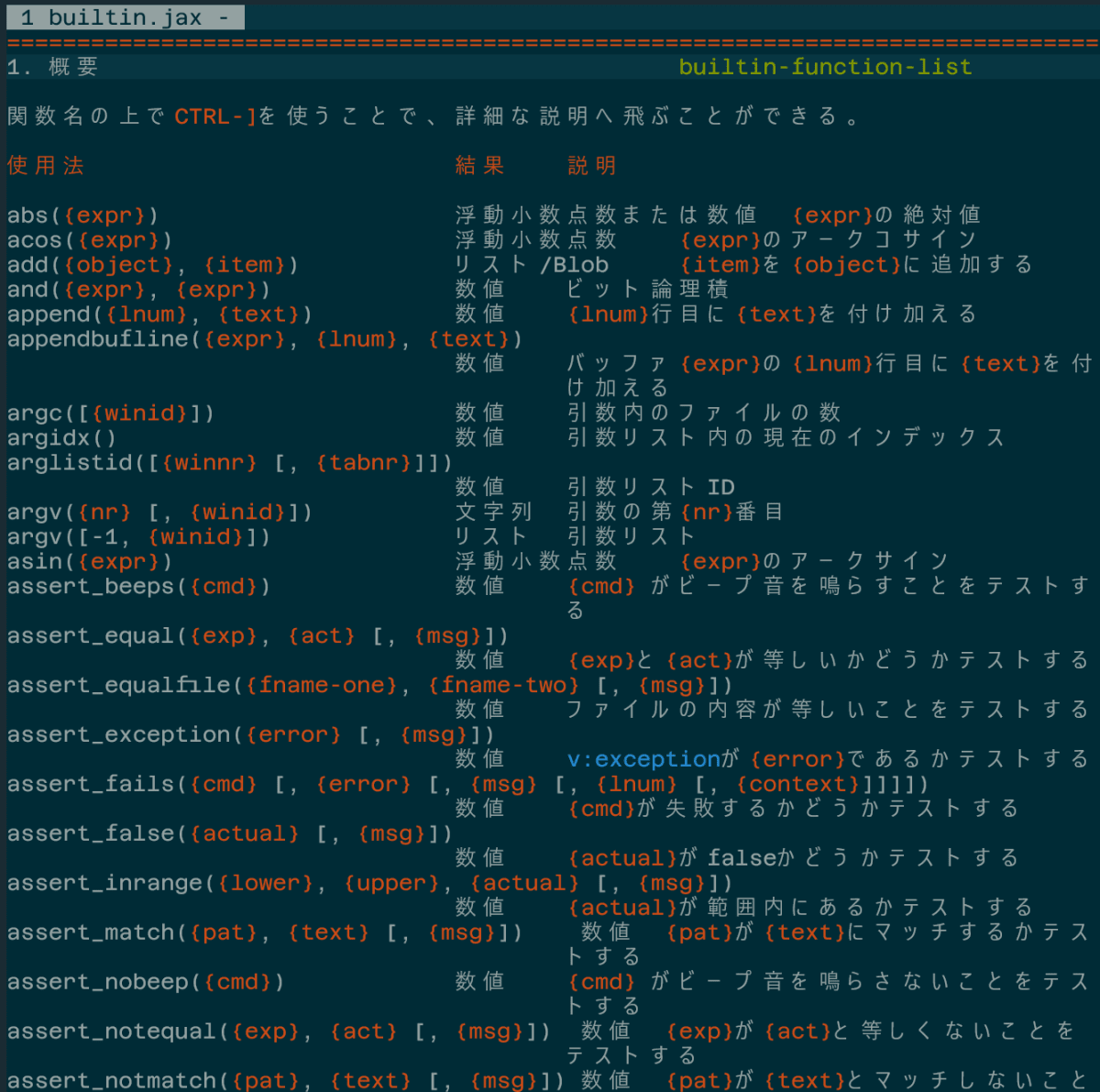Viewport: 1100px width, 1092px height.
Task: Click the assert_equal() function entry
Action: 258,636
